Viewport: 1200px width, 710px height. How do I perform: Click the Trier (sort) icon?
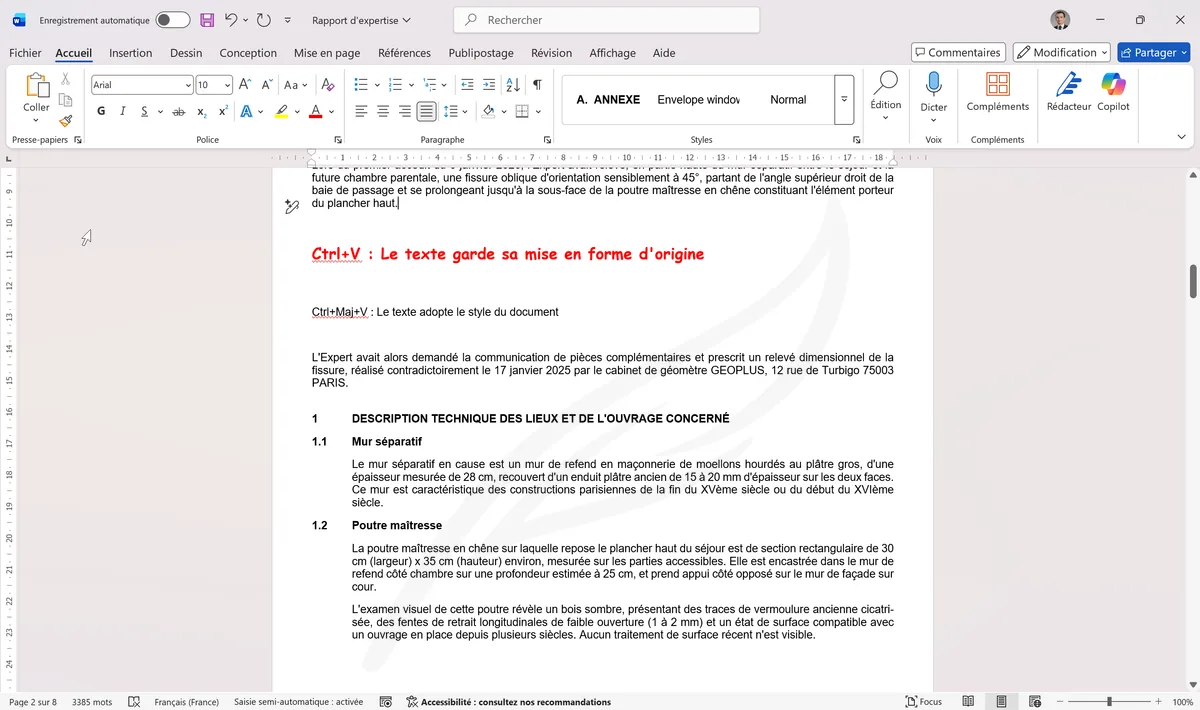(x=512, y=84)
